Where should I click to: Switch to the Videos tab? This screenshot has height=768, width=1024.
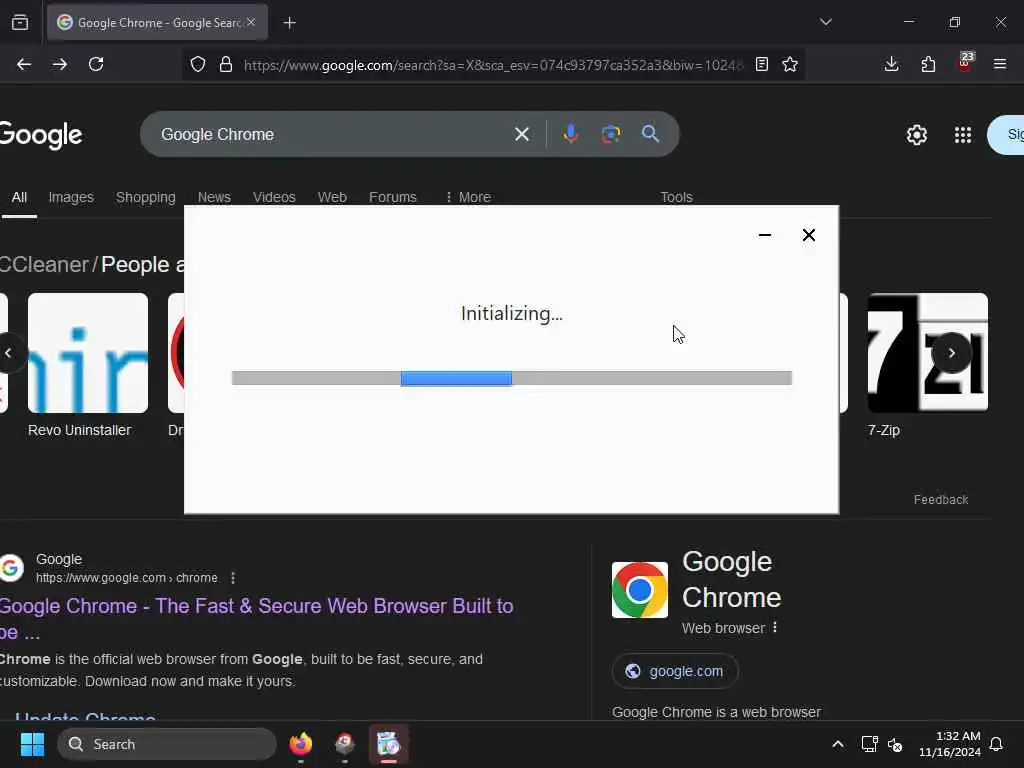pos(274,197)
